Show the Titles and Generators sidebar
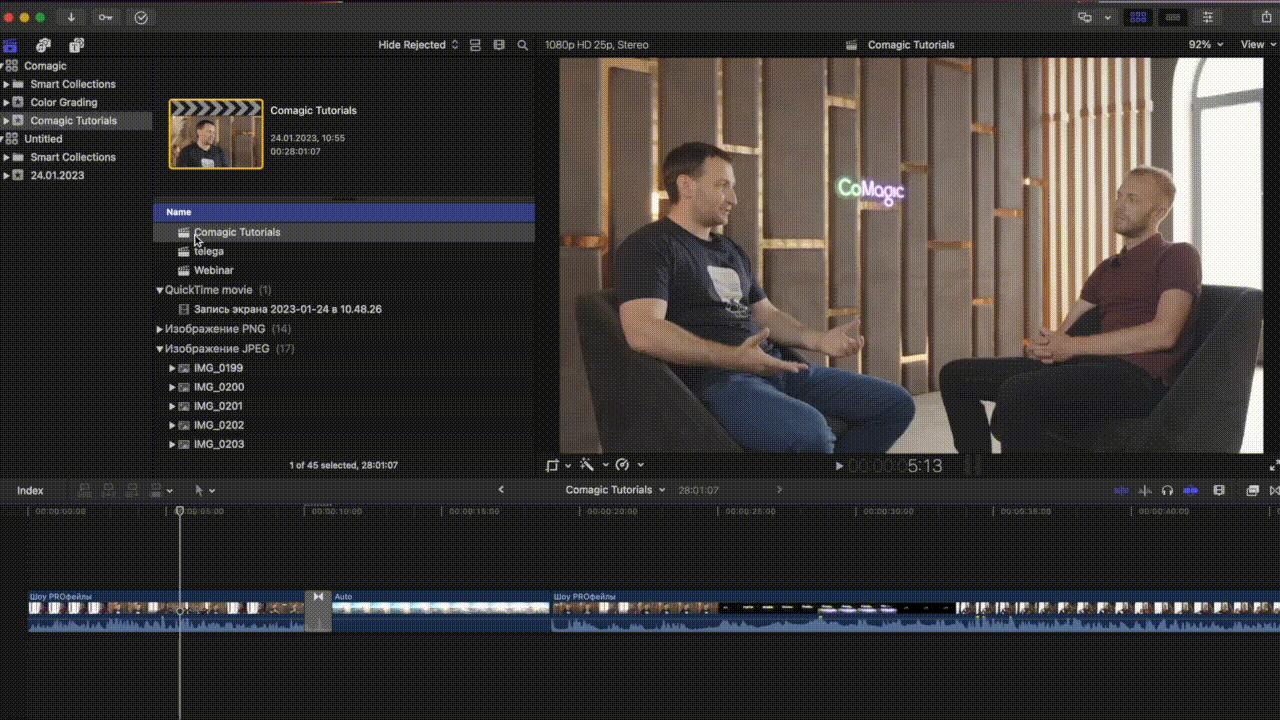Screen dimensions: 1280x720 76,45
